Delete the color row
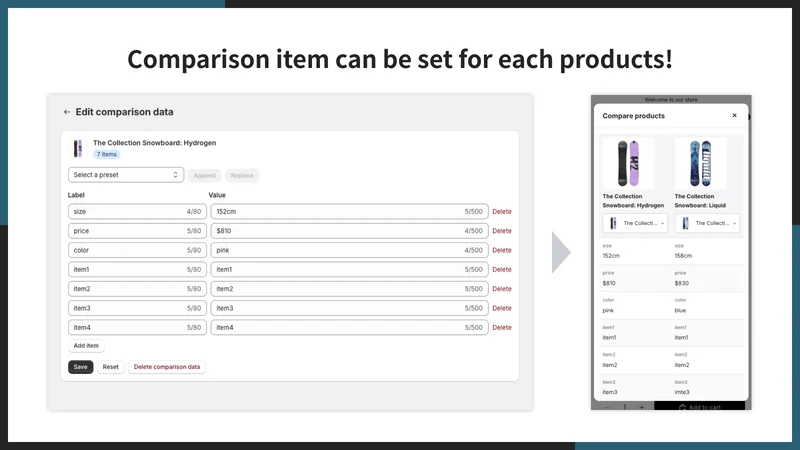The width and height of the screenshot is (800, 450). 502,250
